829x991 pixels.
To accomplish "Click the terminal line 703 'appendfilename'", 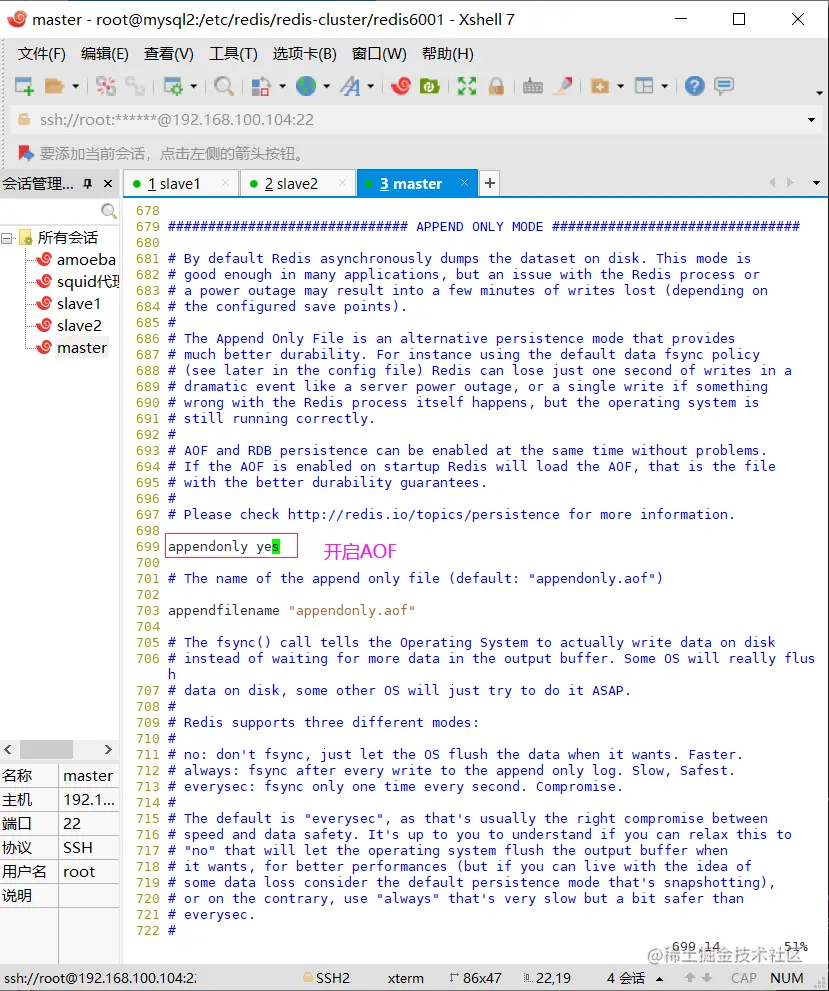I will pos(291,611).
